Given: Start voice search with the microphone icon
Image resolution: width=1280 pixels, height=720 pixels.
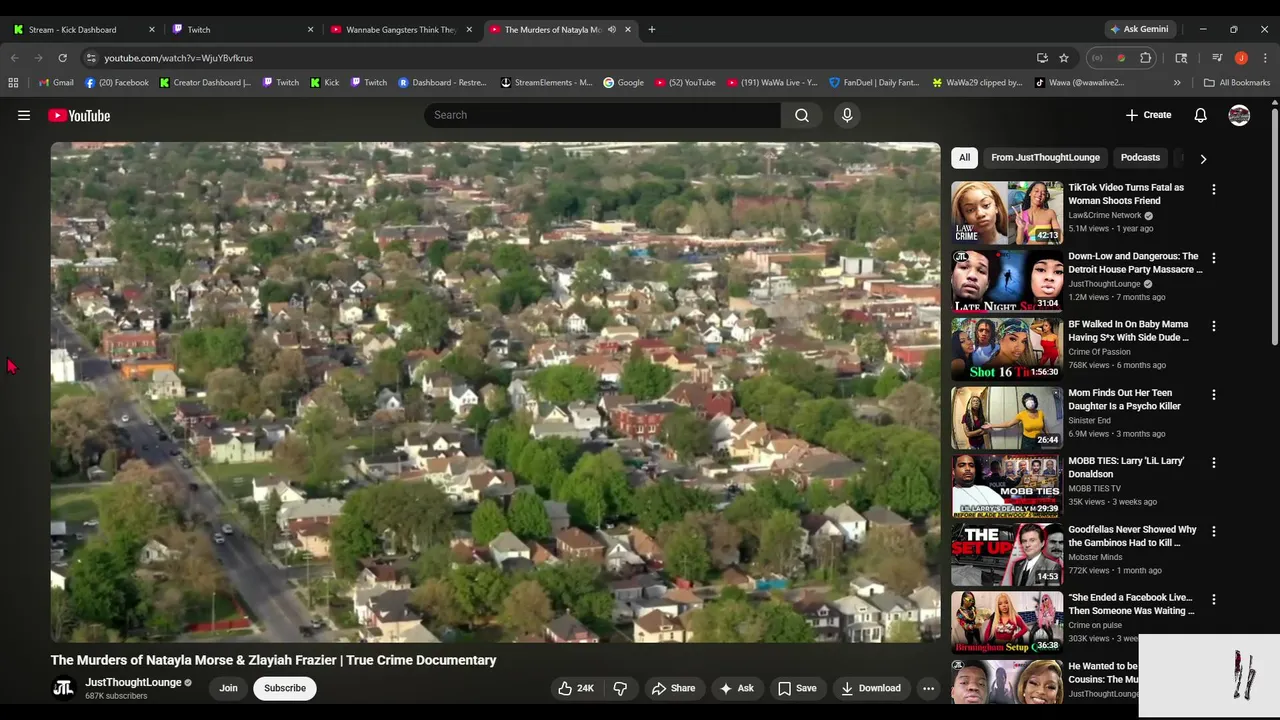Looking at the screenshot, I should (x=847, y=115).
